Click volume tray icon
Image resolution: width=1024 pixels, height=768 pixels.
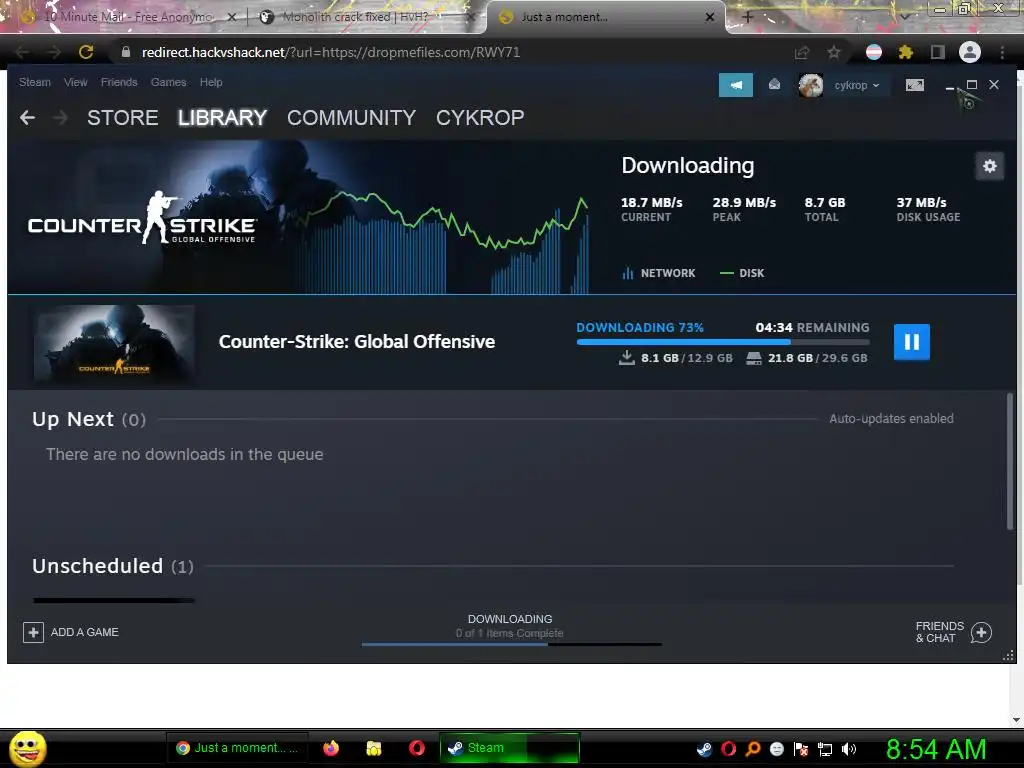[x=848, y=749]
